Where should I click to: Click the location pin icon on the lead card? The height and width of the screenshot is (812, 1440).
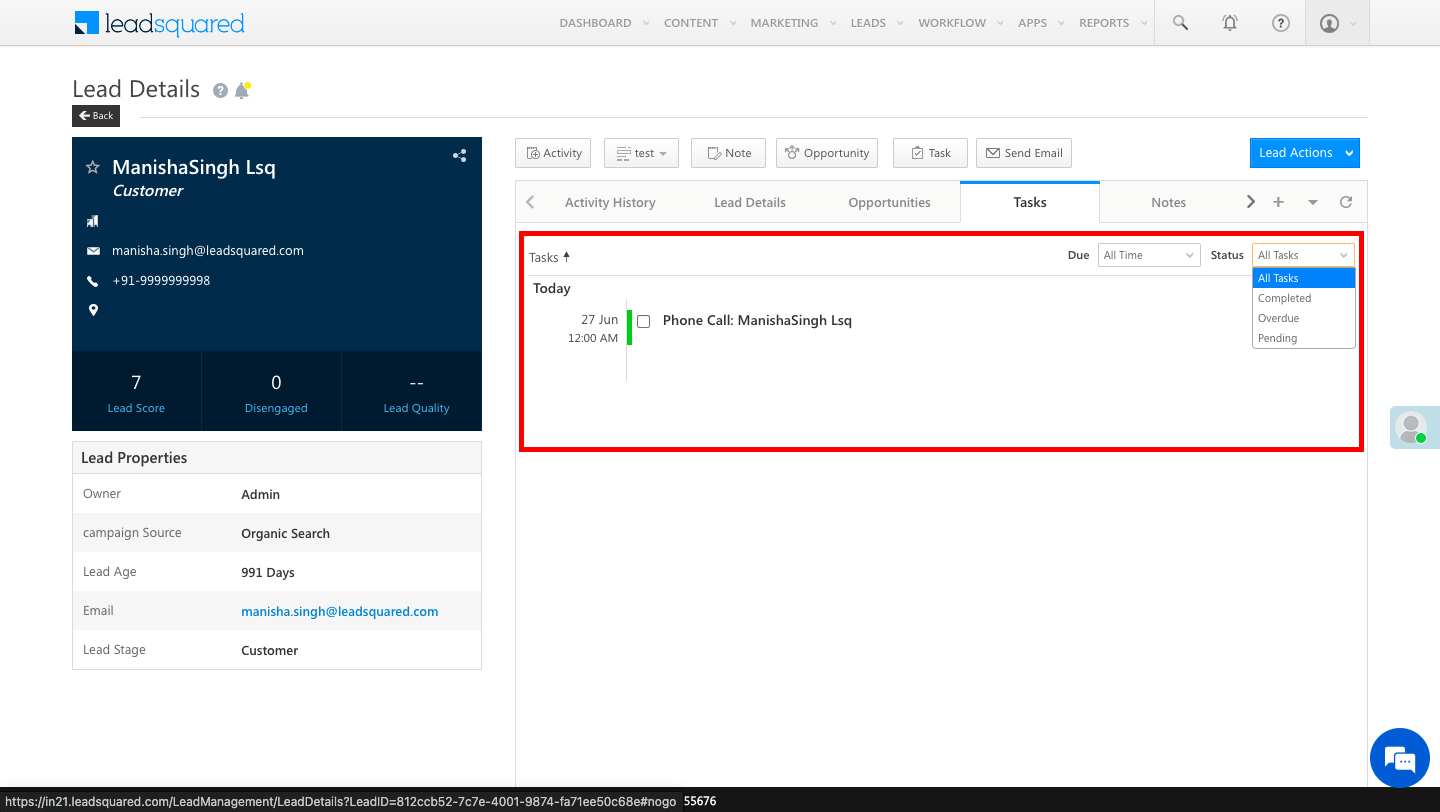93,310
